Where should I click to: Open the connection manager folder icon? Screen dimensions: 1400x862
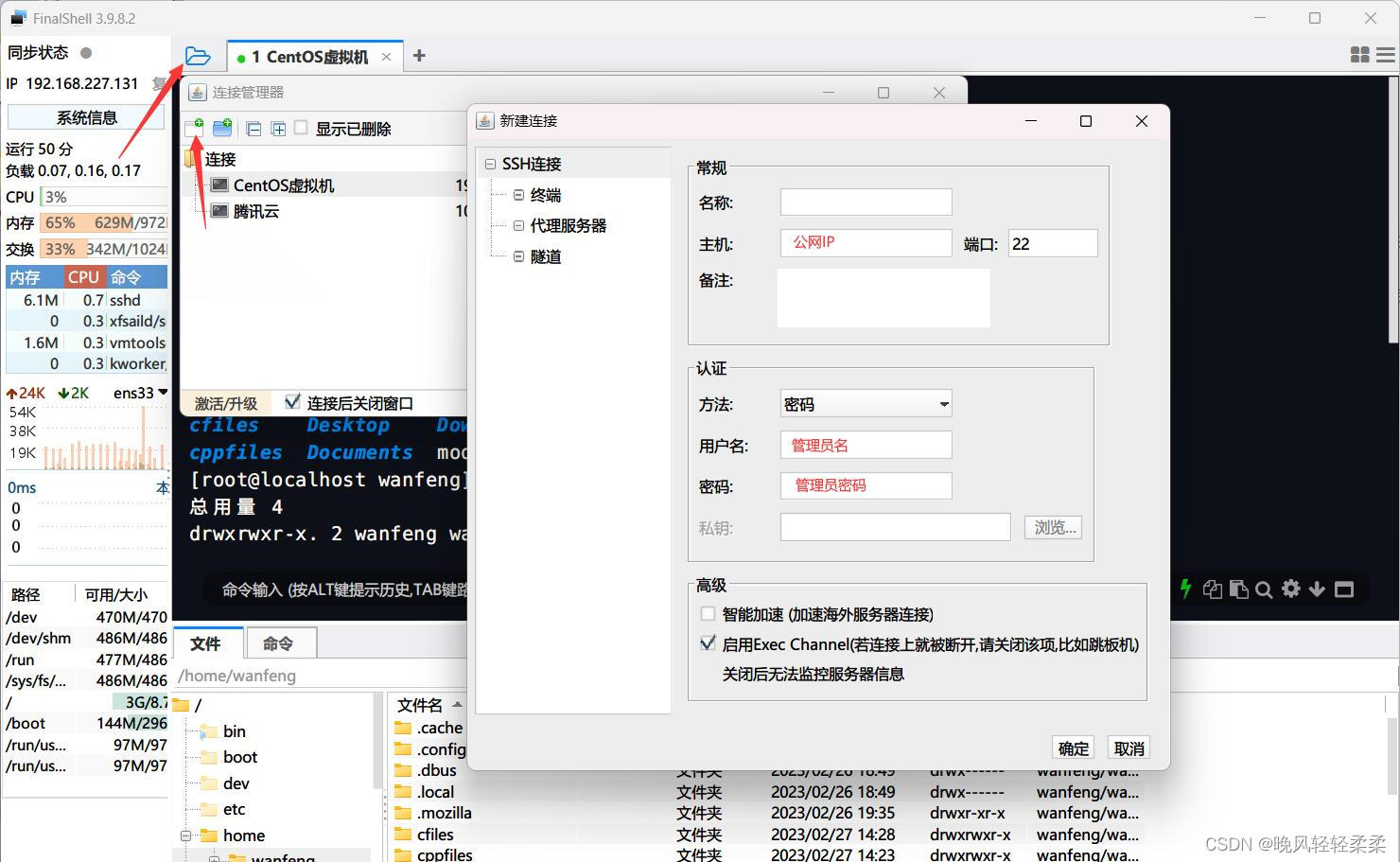(x=198, y=57)
